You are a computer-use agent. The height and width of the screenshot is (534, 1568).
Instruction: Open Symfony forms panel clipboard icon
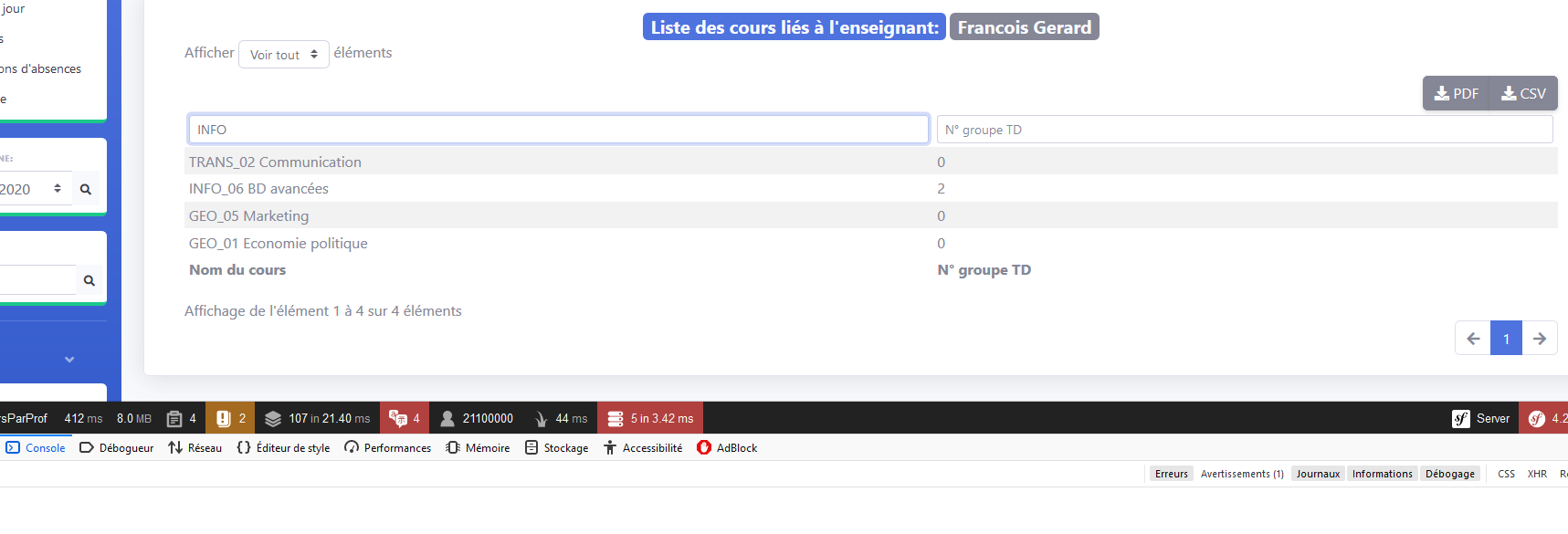point(181,418)
